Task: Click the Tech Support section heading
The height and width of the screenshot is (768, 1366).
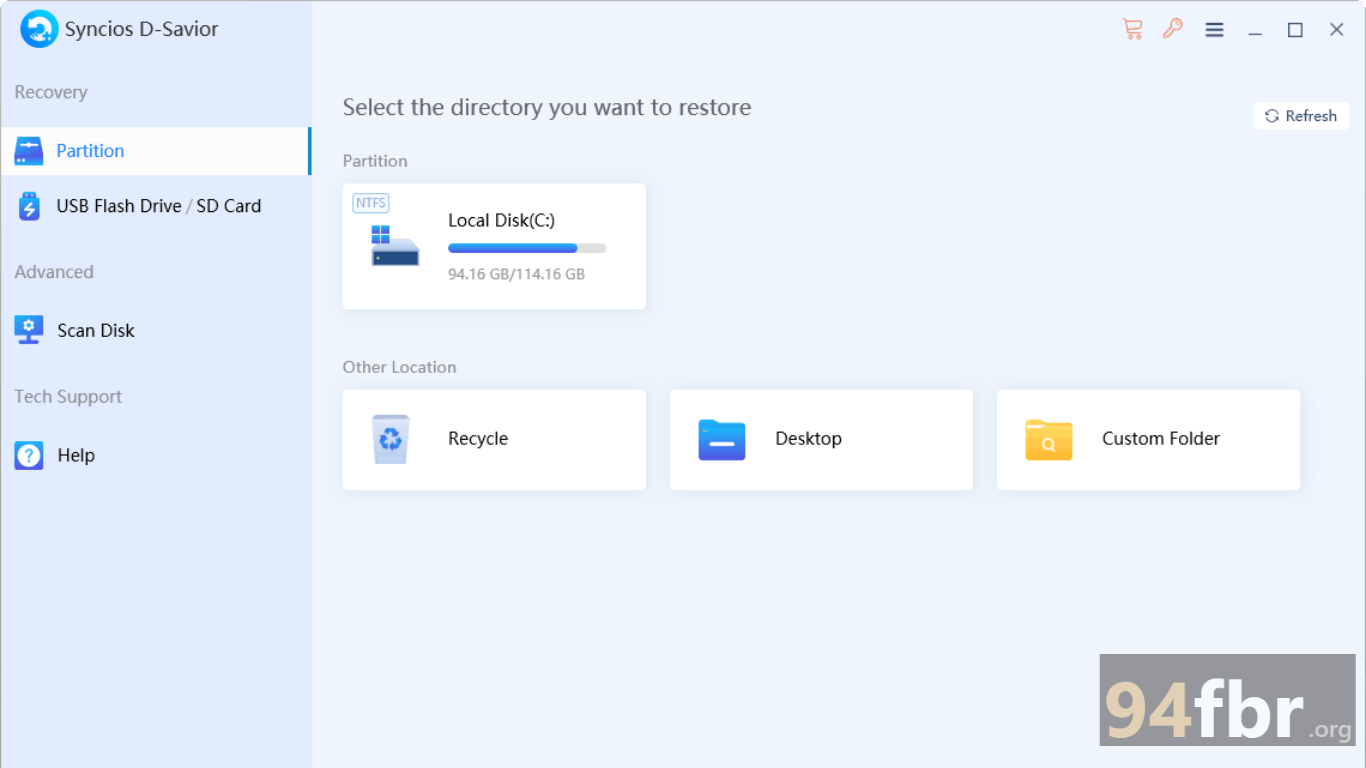Action: [68, 397]
